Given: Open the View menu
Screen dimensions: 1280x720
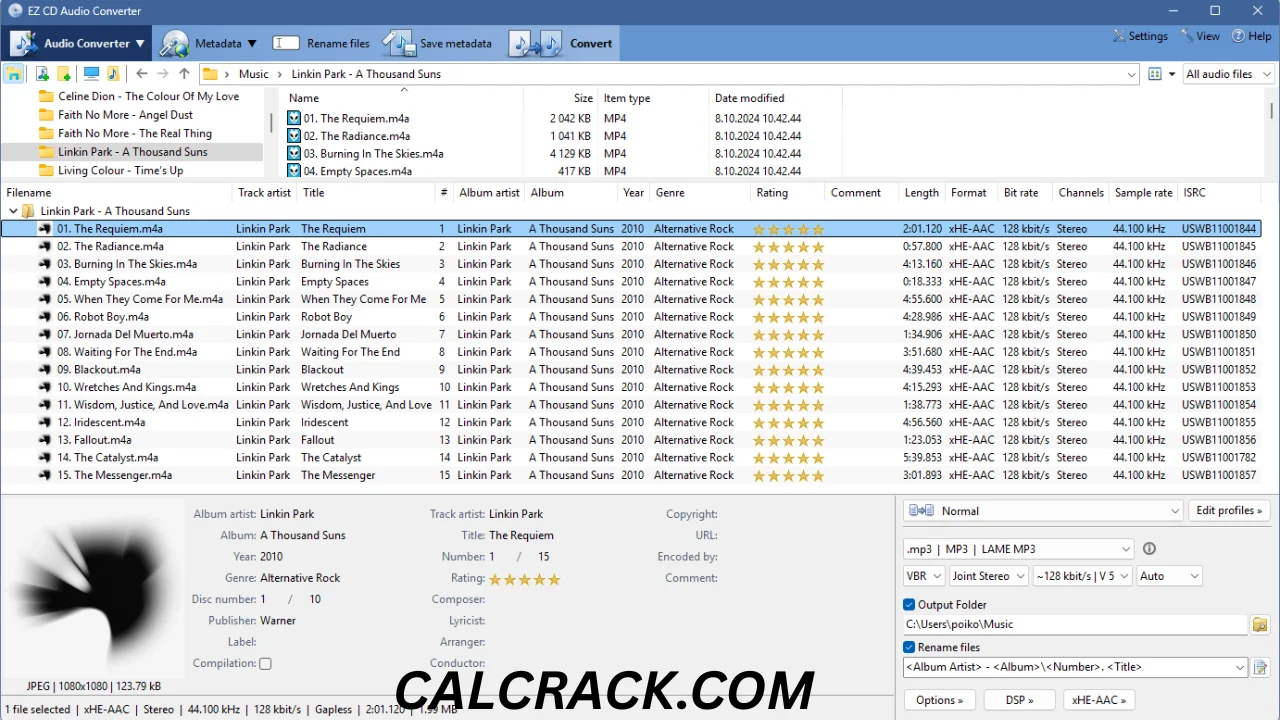Looking at the screenshot, I should pos(1200,36).
